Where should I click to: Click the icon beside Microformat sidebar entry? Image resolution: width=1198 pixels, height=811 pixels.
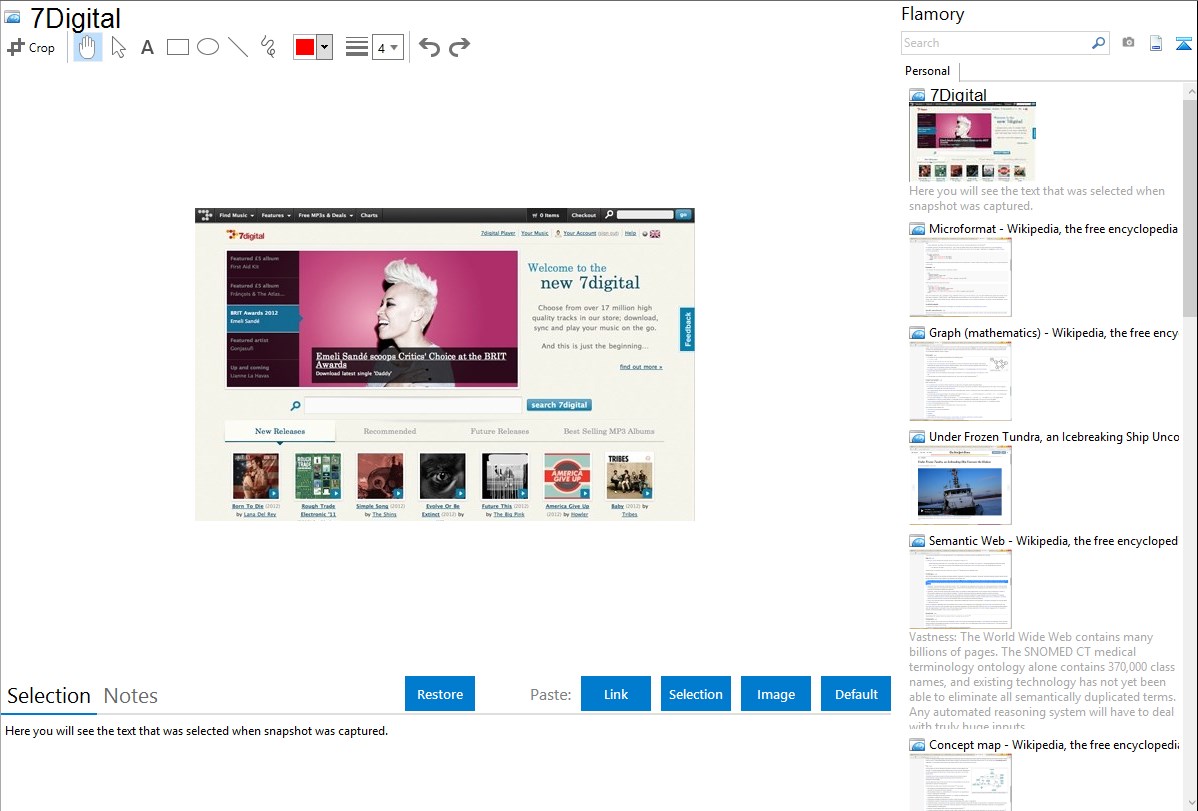pos(917,229)
